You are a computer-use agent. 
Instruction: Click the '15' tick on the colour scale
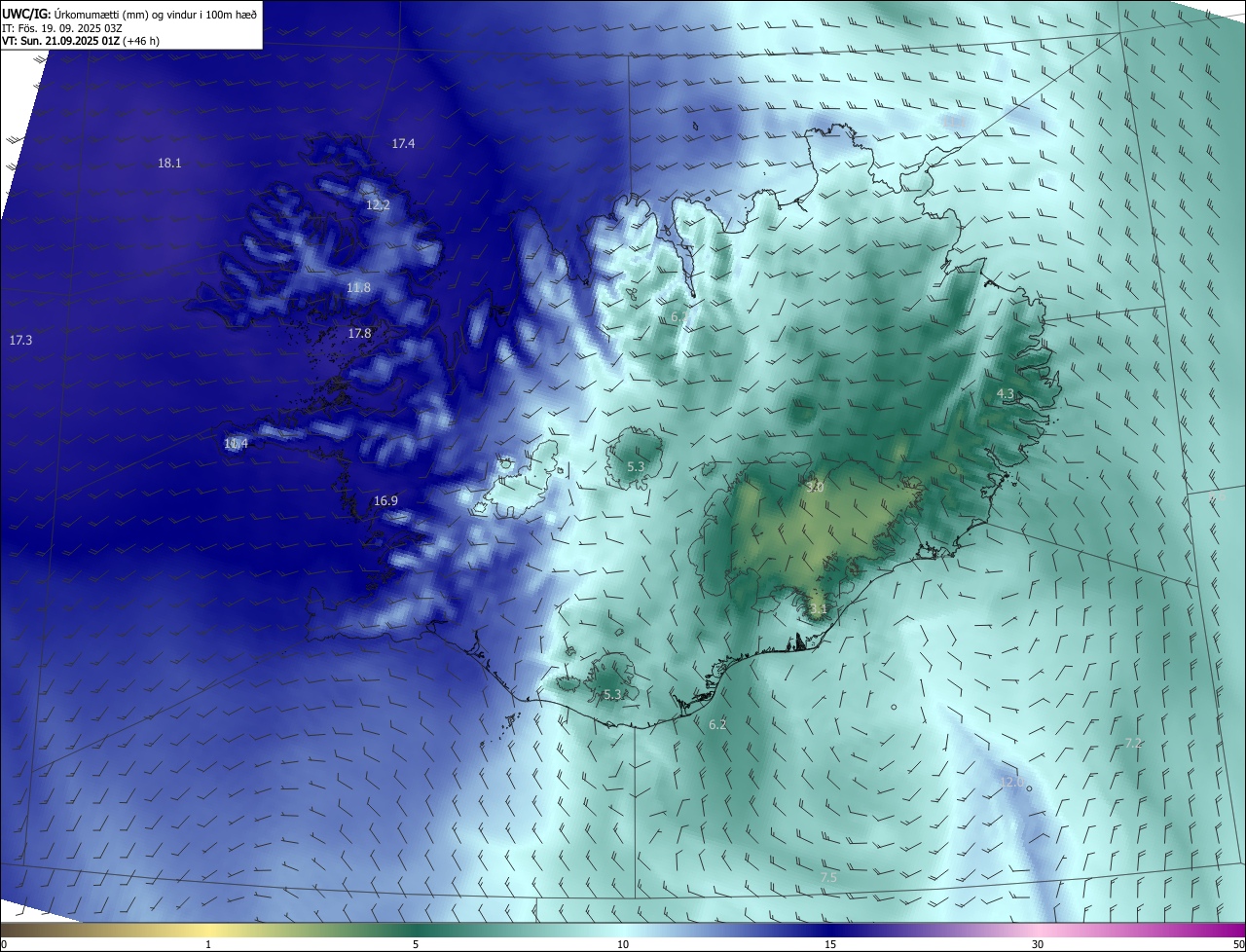tap(830, 944)
